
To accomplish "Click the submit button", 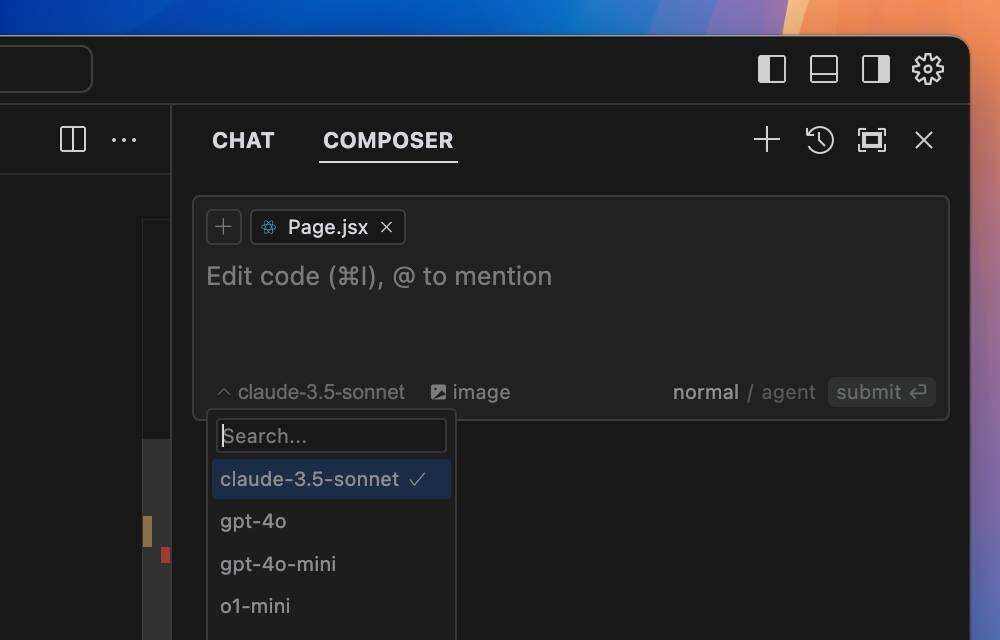I will pos(881,392).
